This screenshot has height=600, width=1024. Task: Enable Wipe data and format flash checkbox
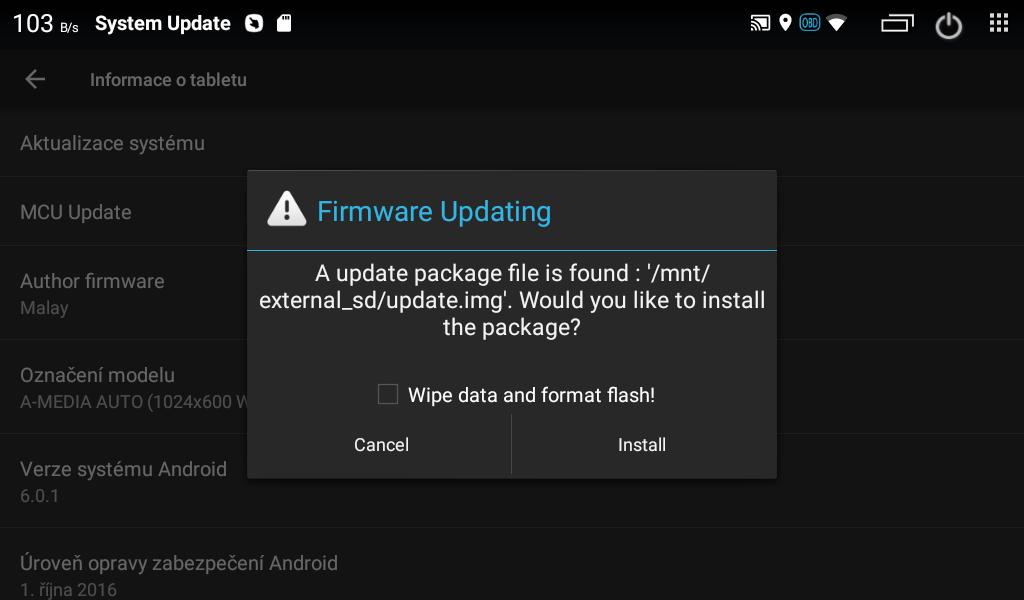(388, 394)
